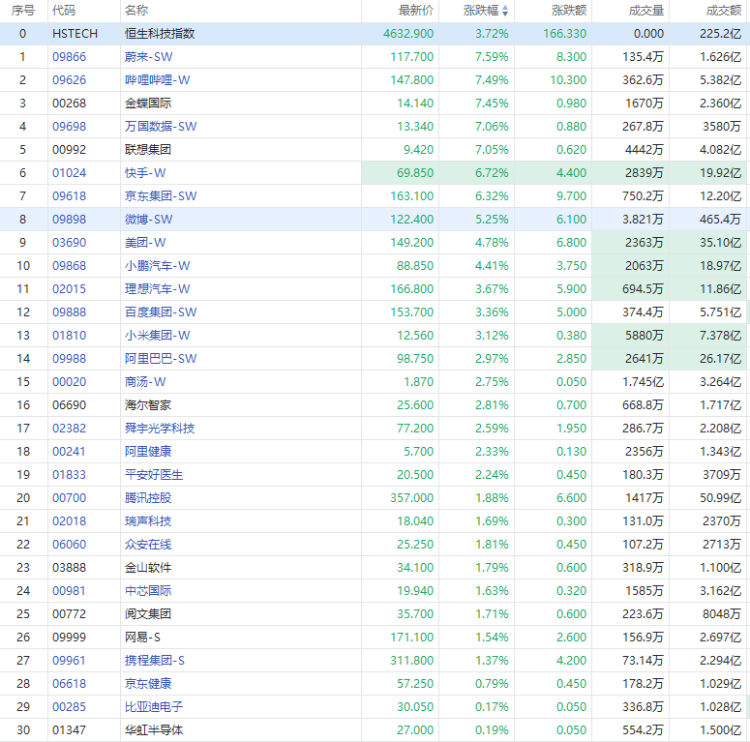Open stock code 03690

69,243
